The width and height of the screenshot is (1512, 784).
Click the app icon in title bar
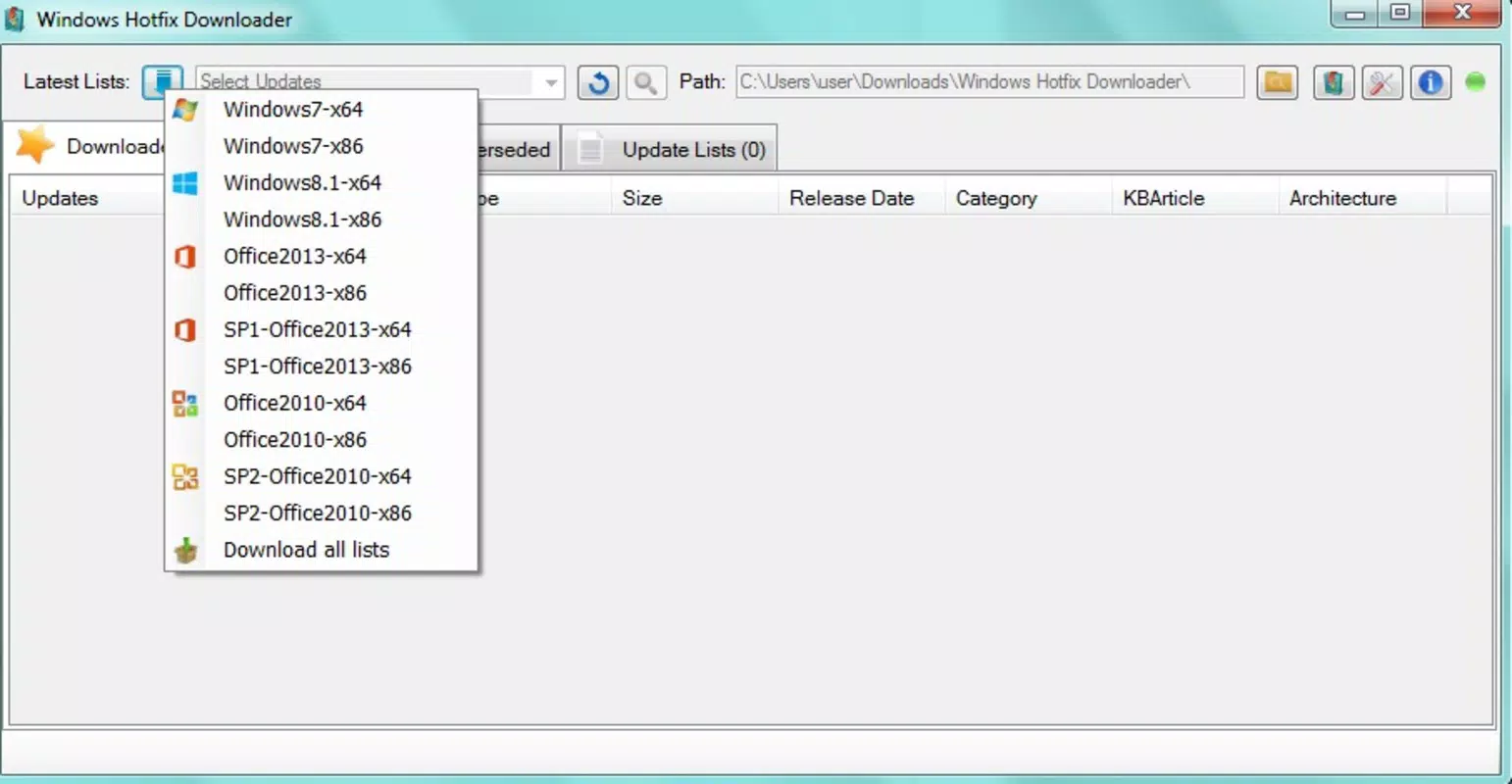click(15, 19)
